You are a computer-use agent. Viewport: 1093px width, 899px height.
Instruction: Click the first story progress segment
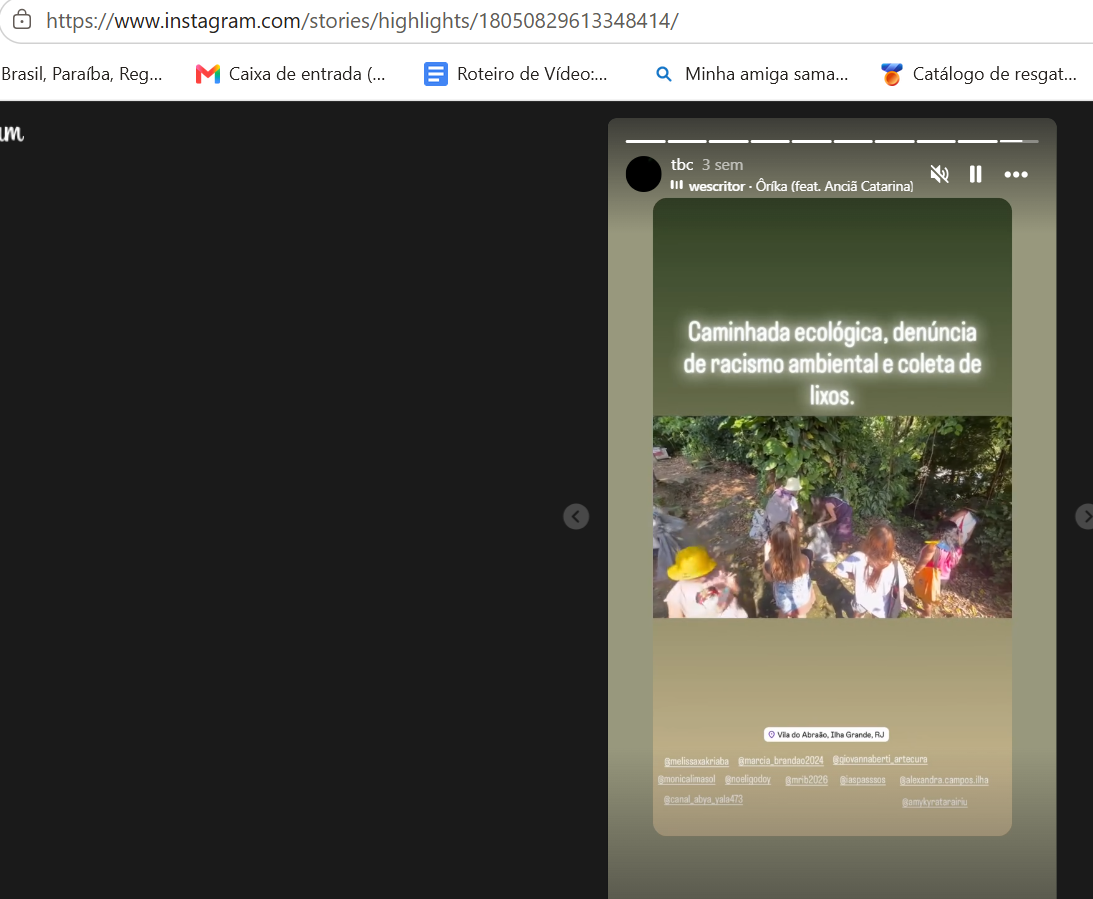pos(645,141)
